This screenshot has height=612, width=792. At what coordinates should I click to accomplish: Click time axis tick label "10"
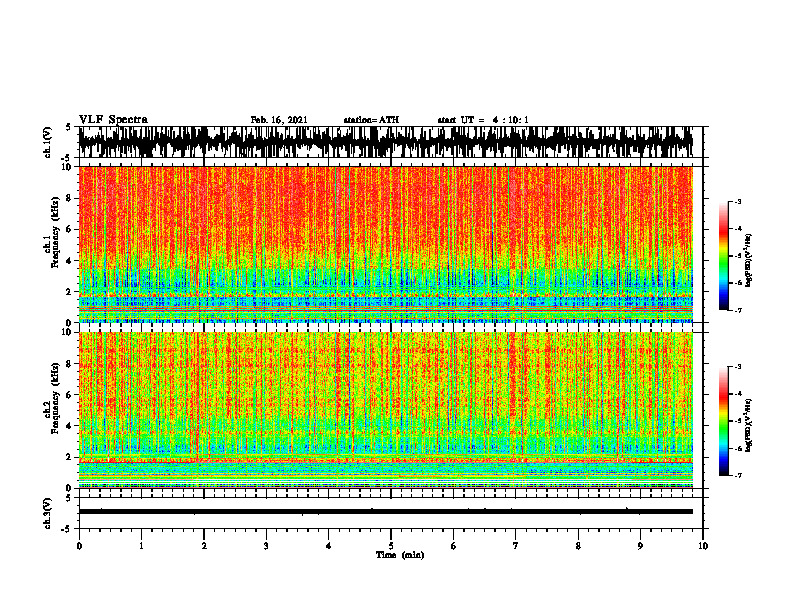tap(703, 546)
